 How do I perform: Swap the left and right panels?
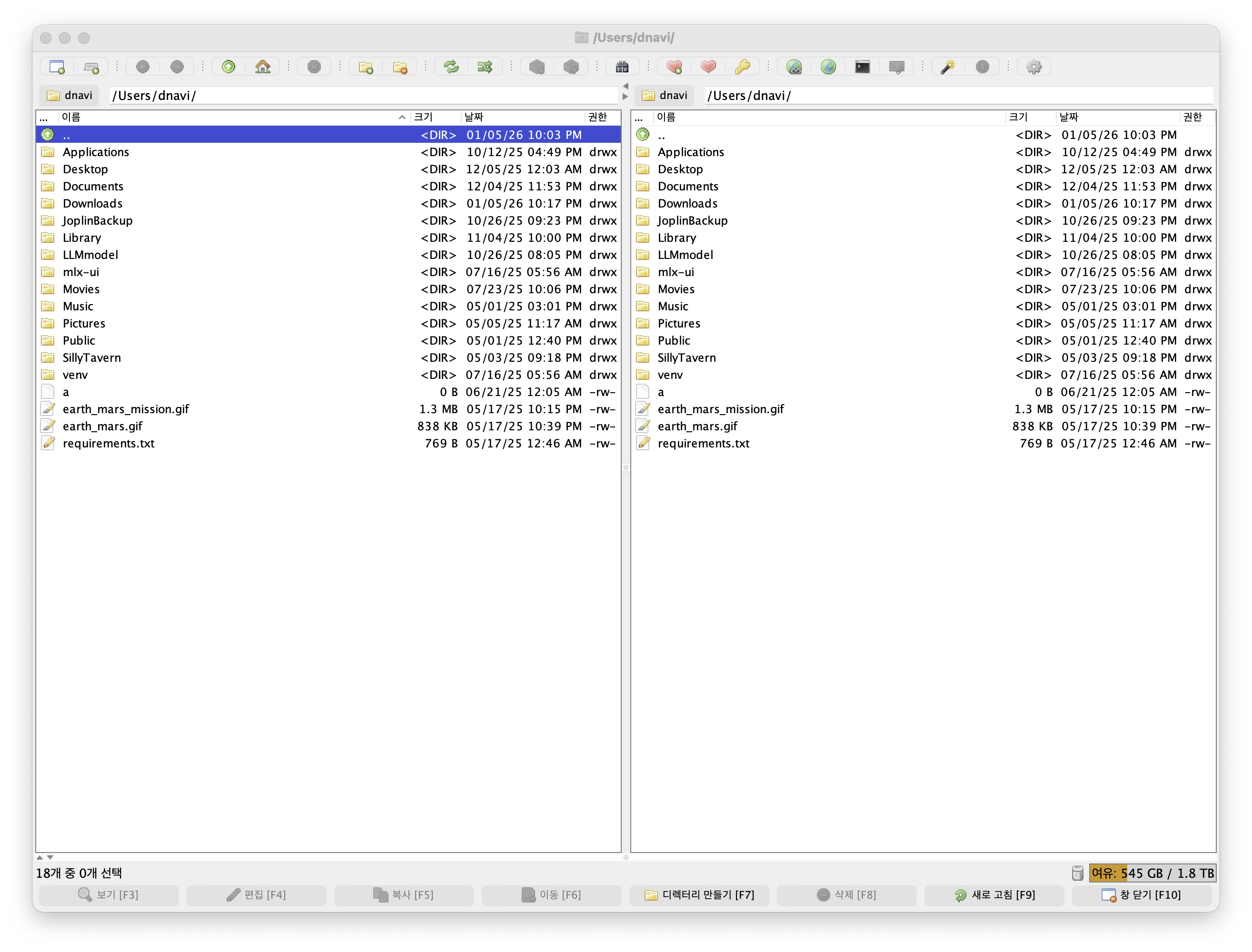[x=485, y=66]
